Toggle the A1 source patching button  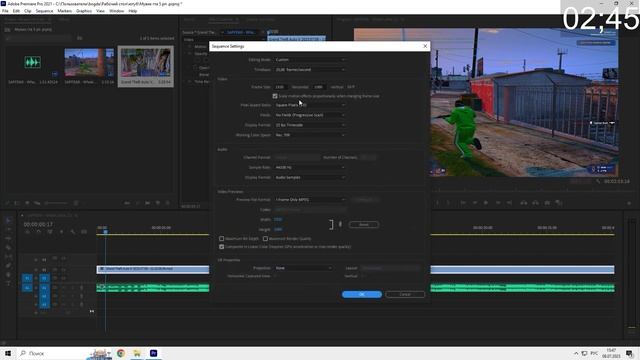[27, 288]
